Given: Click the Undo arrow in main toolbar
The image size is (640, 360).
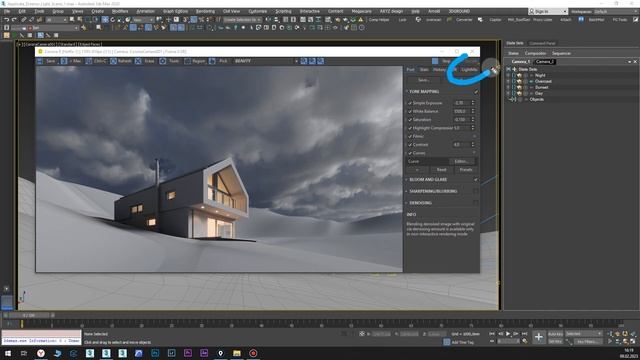Looking at the screenshot, I should click(6, 19).
